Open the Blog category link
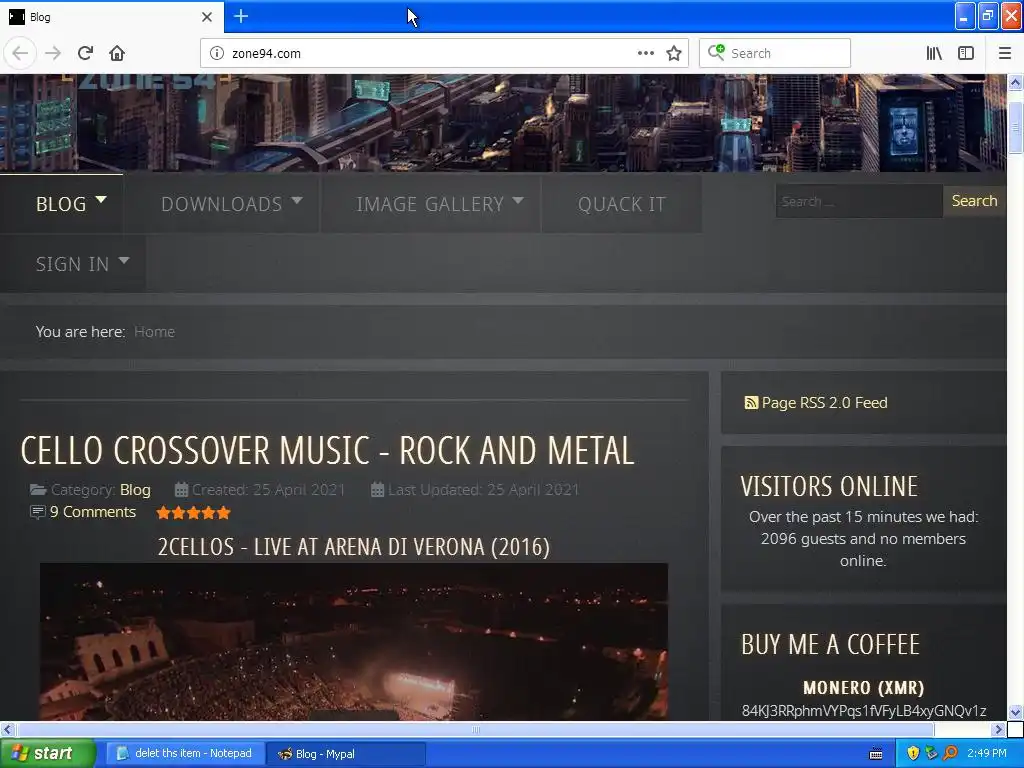 pos(135,490)
